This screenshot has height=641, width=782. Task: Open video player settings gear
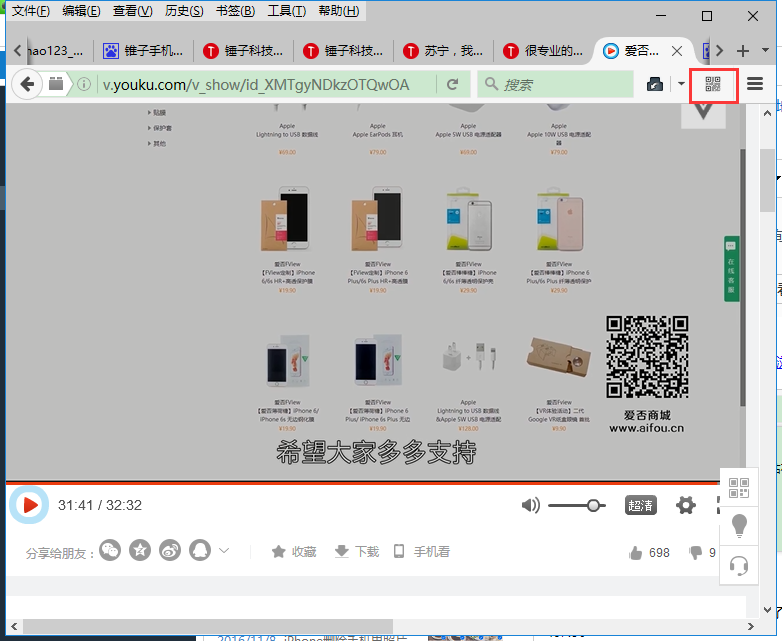click(x=686, y=505)
